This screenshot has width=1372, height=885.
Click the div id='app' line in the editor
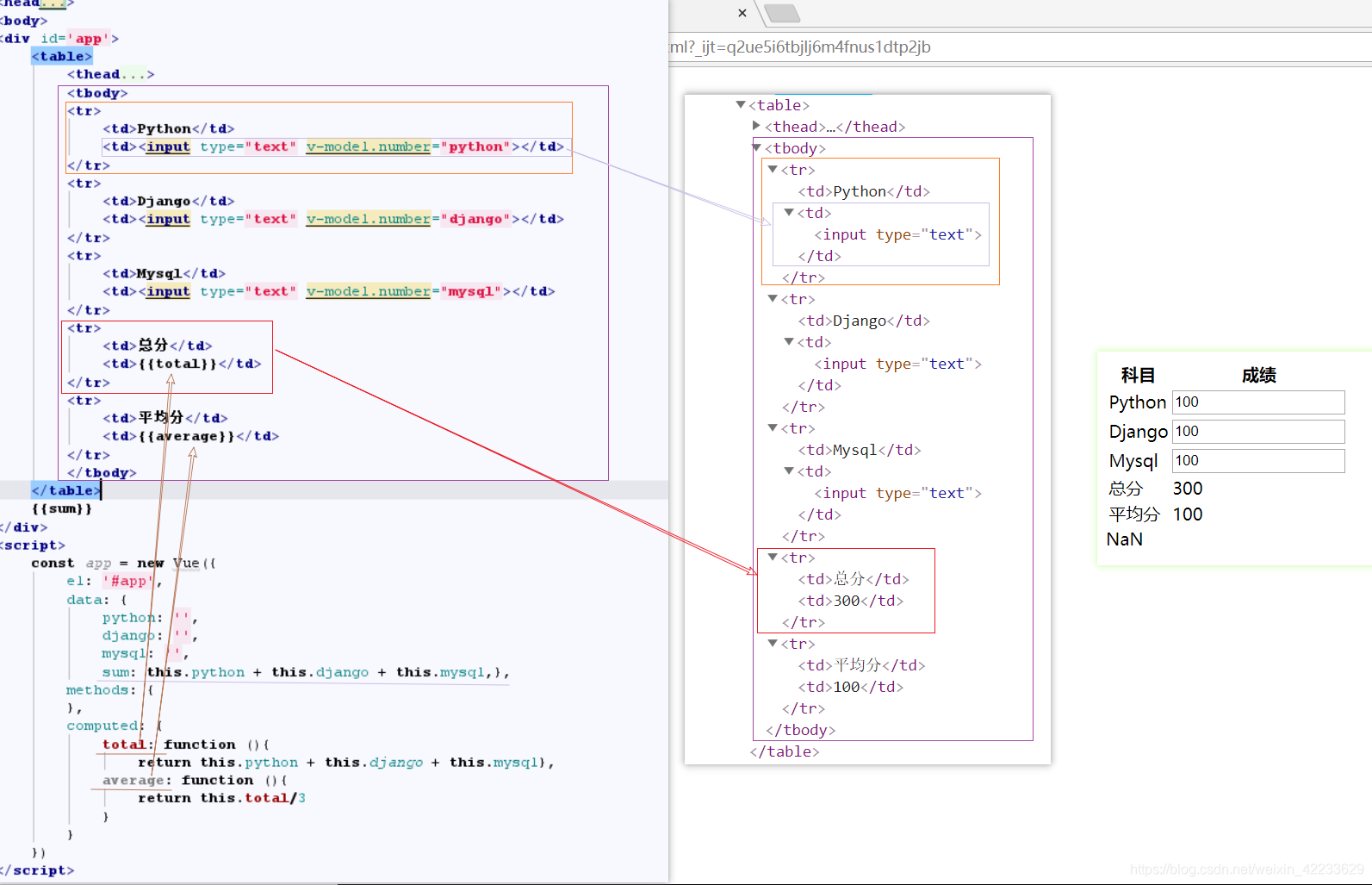59,38
